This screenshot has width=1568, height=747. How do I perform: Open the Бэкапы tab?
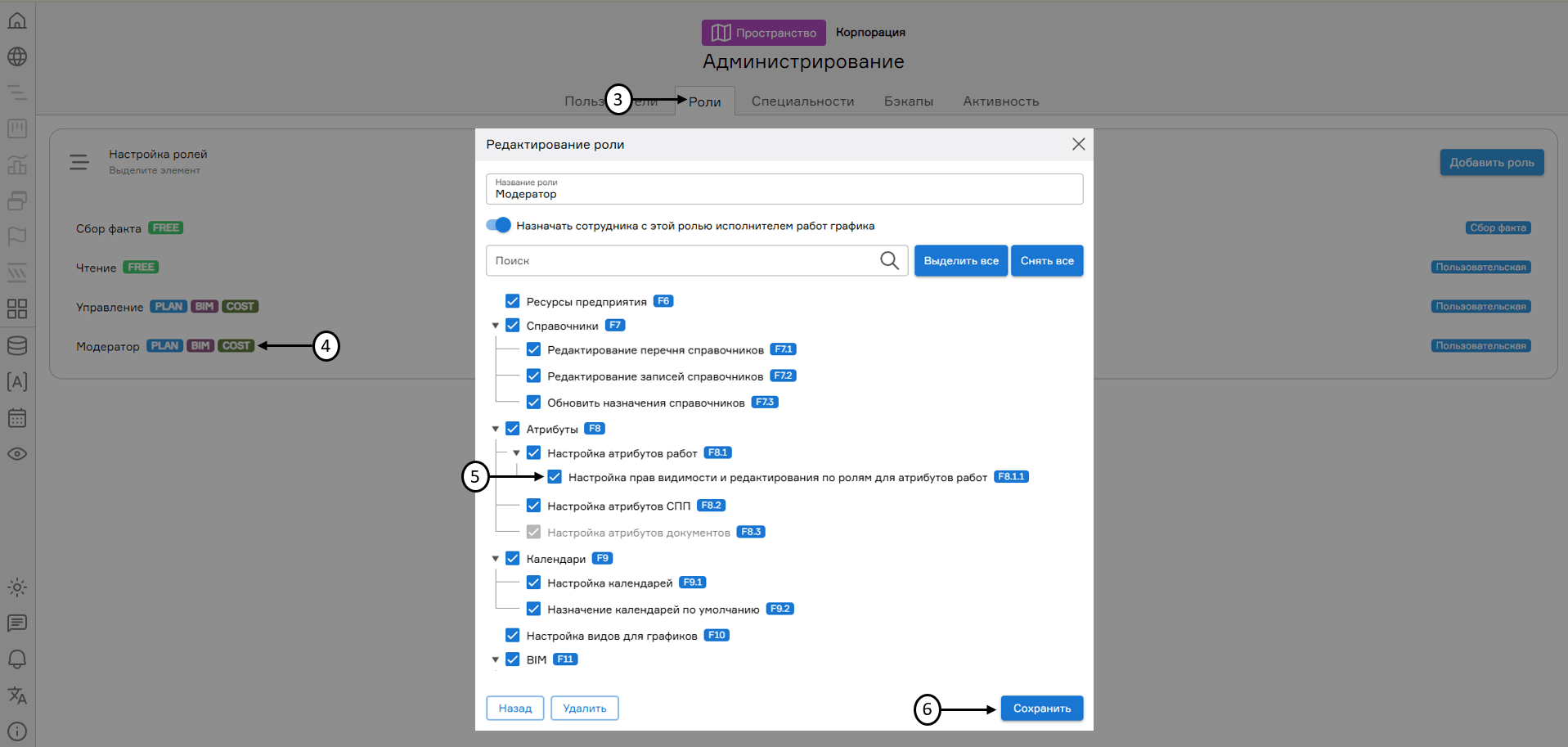[908, 101]
